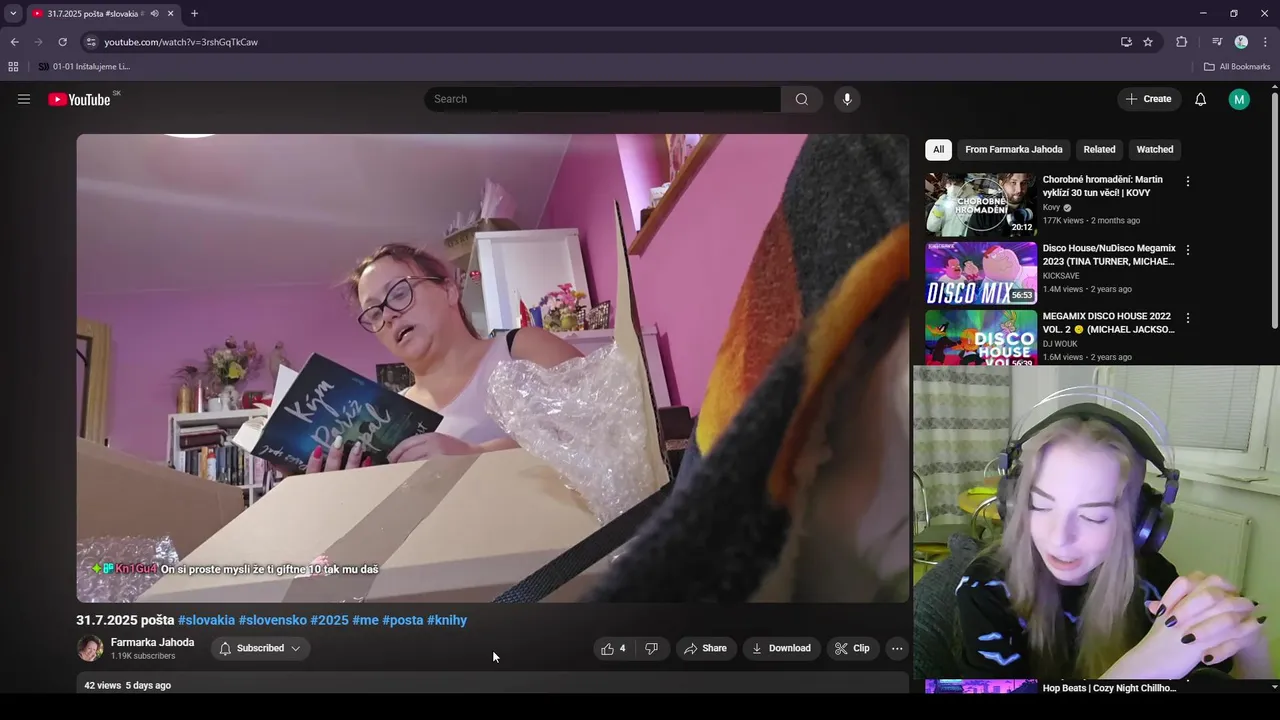Click the page vertical scrollbar

tap(1275, 210)
